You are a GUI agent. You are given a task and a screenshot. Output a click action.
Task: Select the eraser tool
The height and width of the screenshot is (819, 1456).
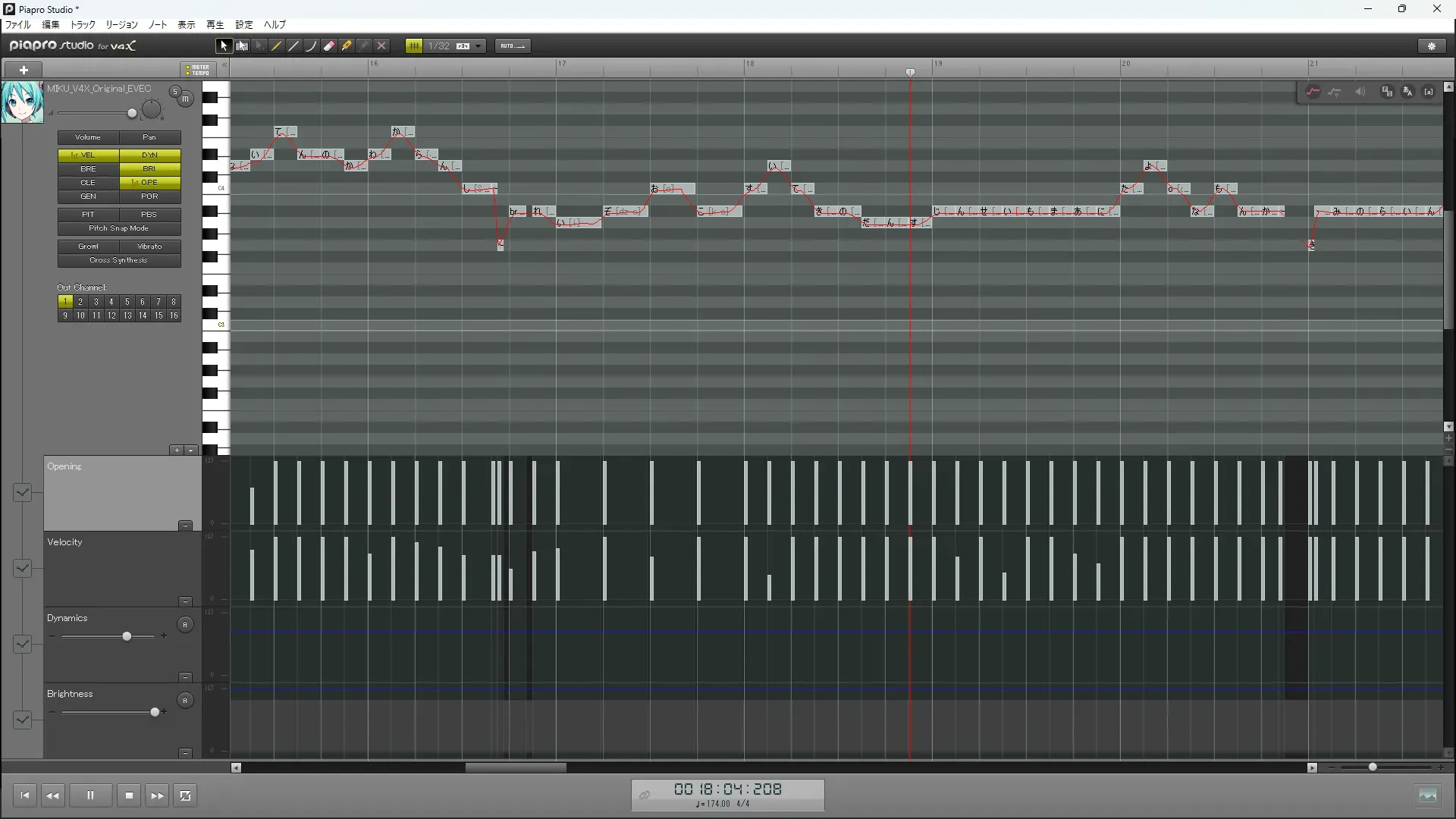(329, 46)
